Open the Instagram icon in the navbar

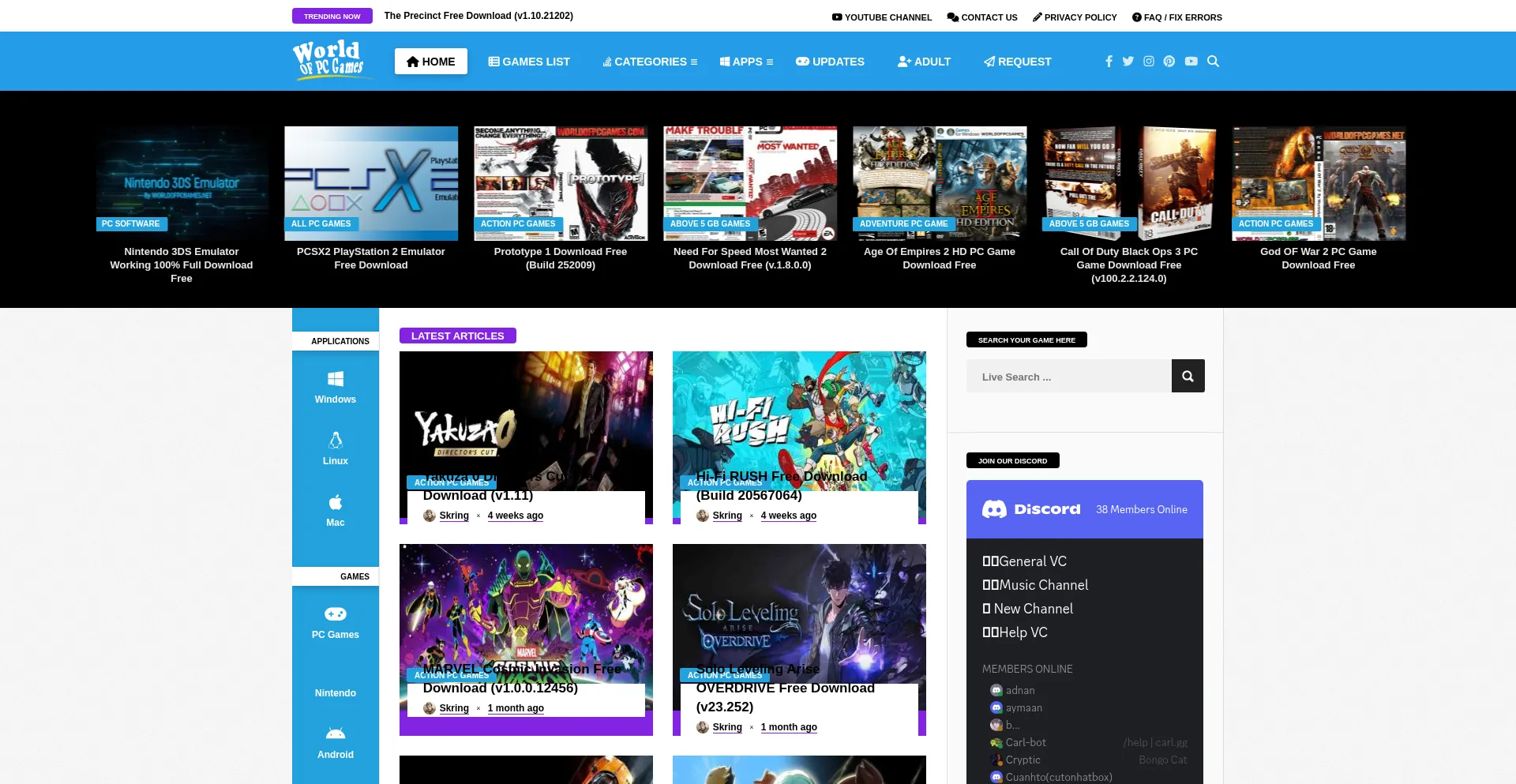click(1149, 61)
